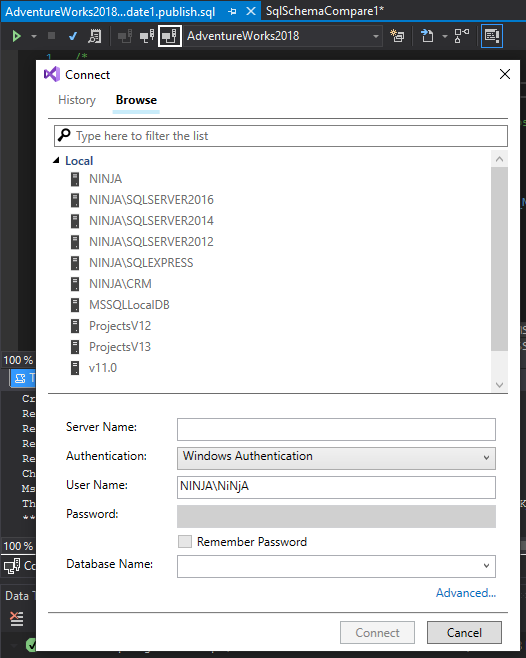Close the Connect dialog
Screen dimensions: 526x658
[505, 74]
